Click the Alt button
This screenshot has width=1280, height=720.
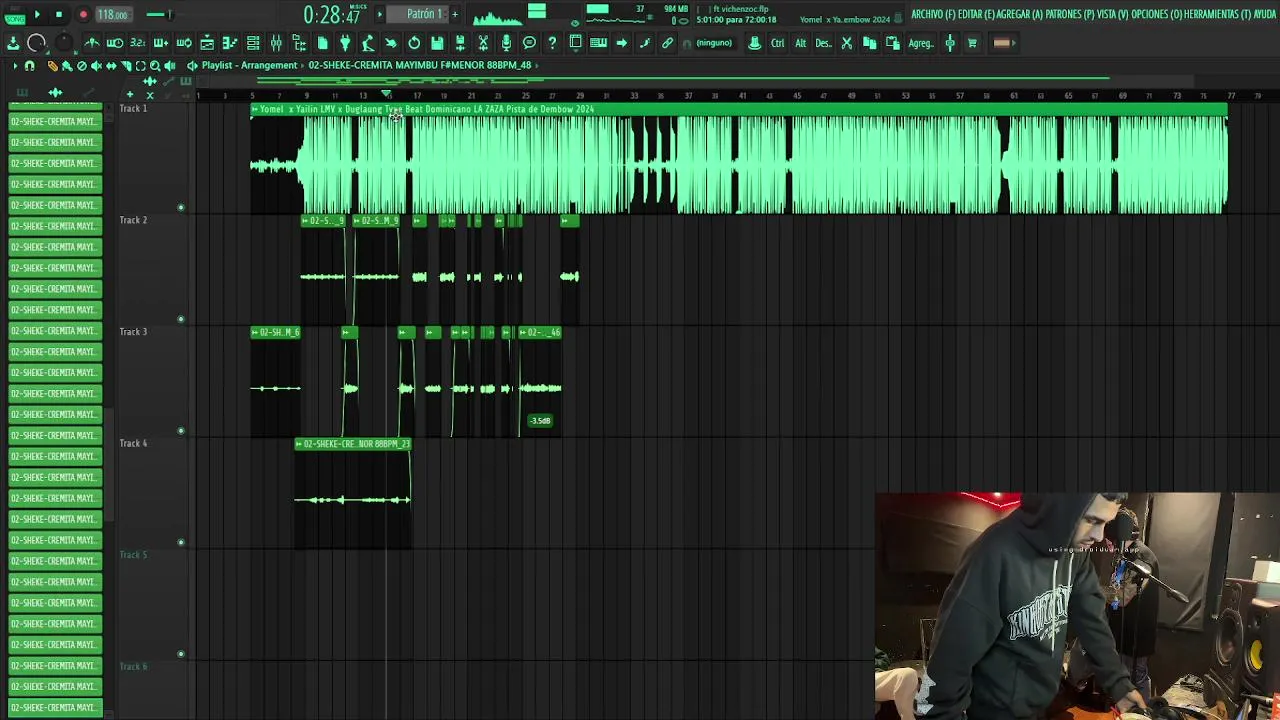[800, 43]
